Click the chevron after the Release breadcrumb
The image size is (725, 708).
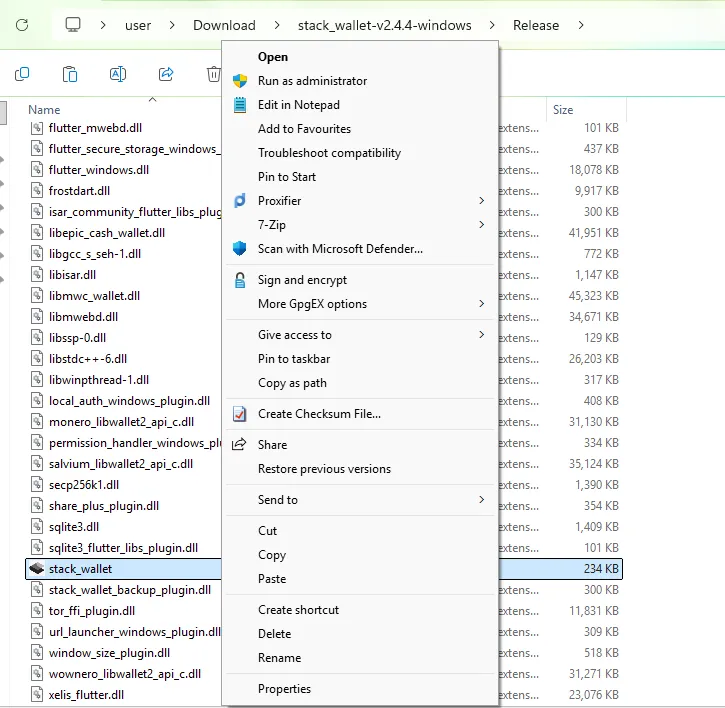[581, 25]
